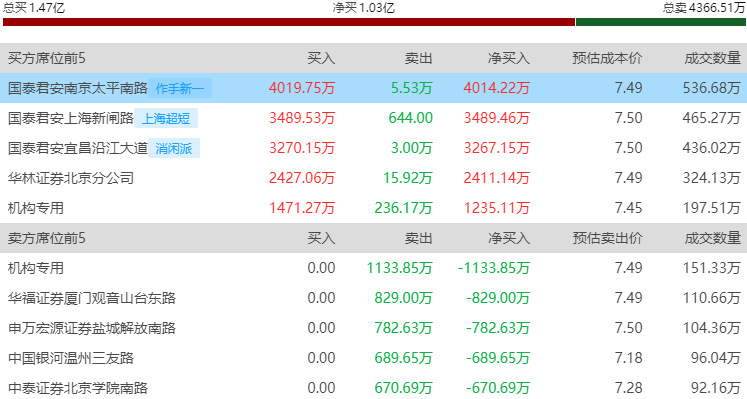
Task: Click the 净买入 header in seller table
Action: pyautogui.click(x=509, y=238)
